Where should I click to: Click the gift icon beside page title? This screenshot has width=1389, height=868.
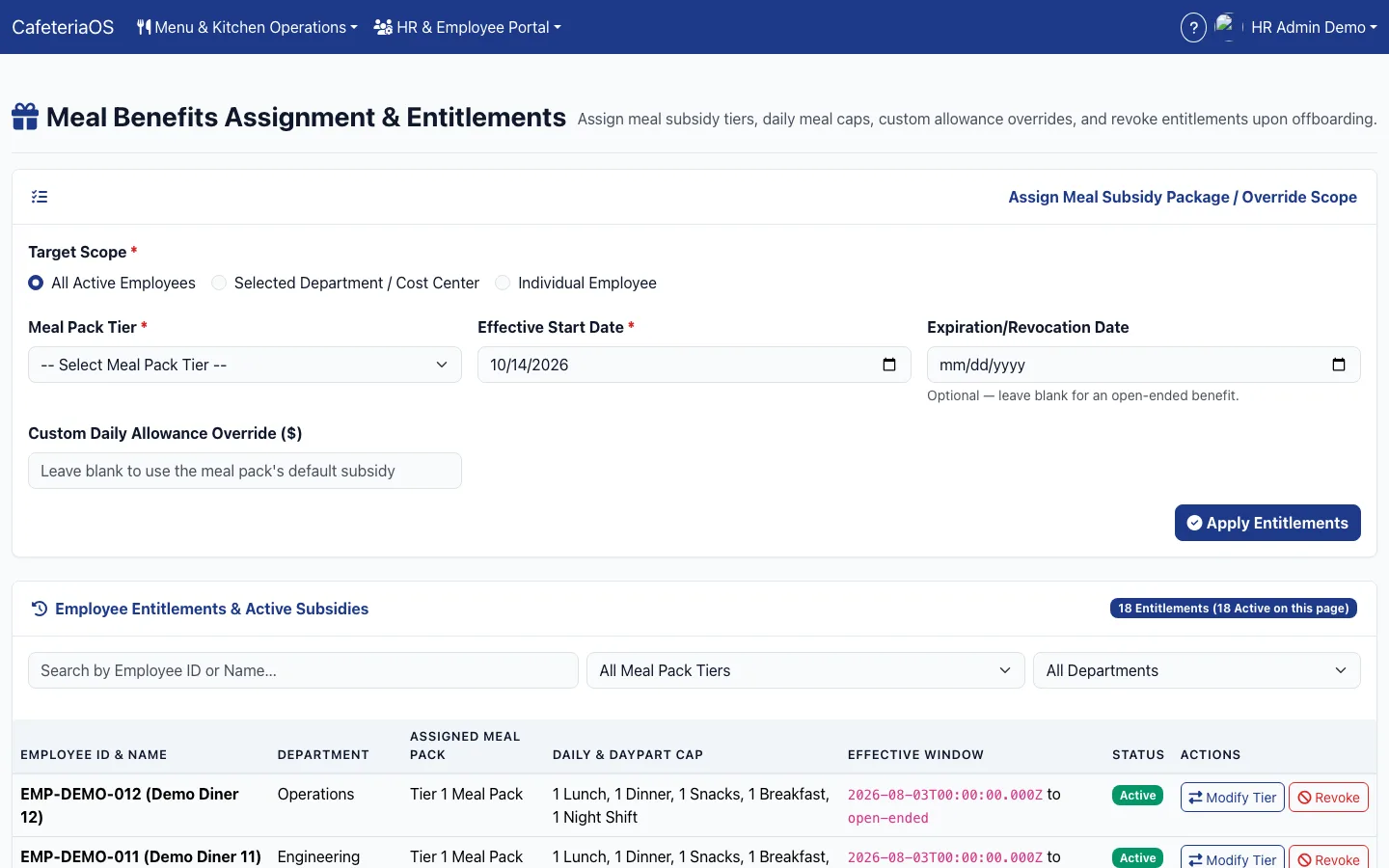point(25,117)
